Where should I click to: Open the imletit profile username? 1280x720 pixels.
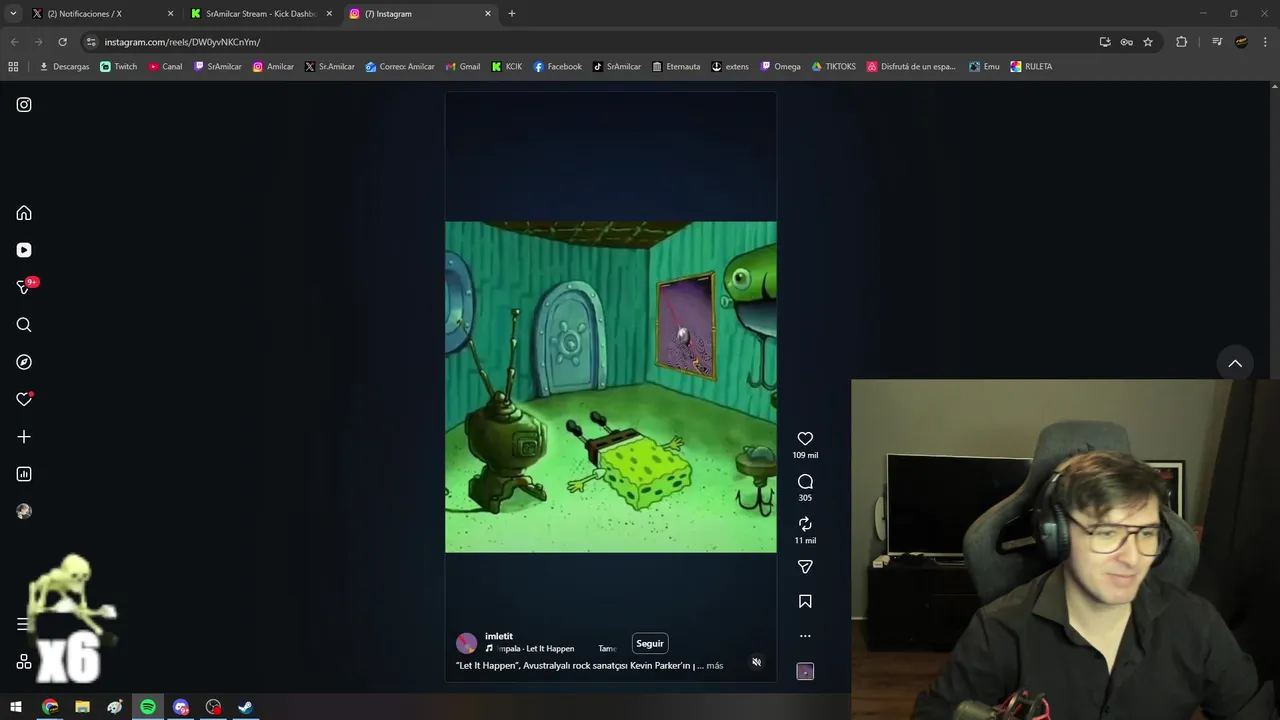point(499,636)
